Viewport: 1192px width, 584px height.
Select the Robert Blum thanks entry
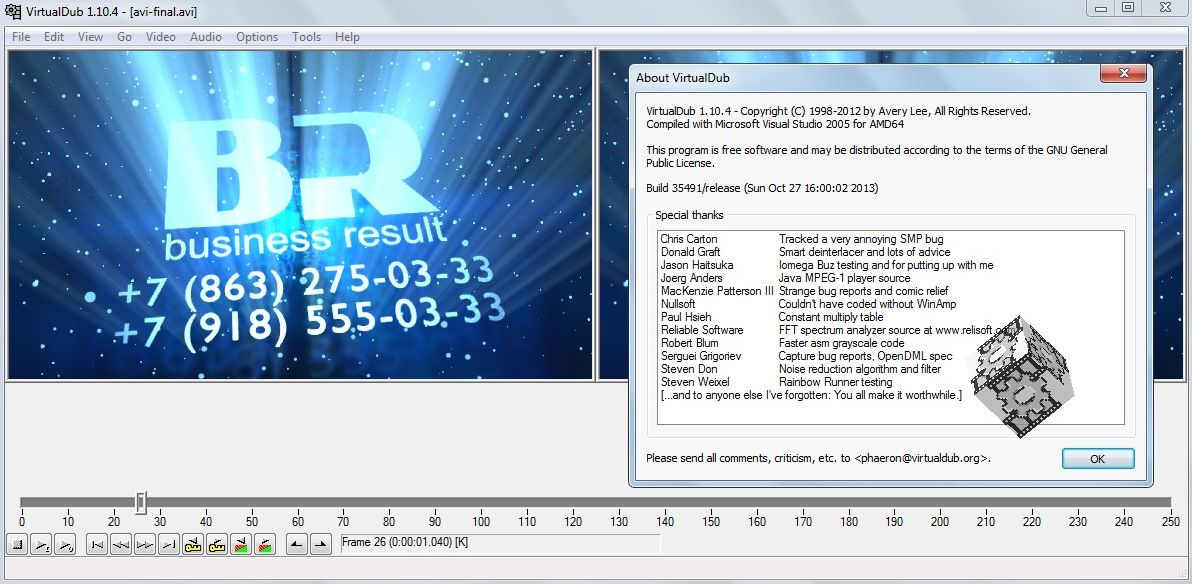(x=690, y=343)
